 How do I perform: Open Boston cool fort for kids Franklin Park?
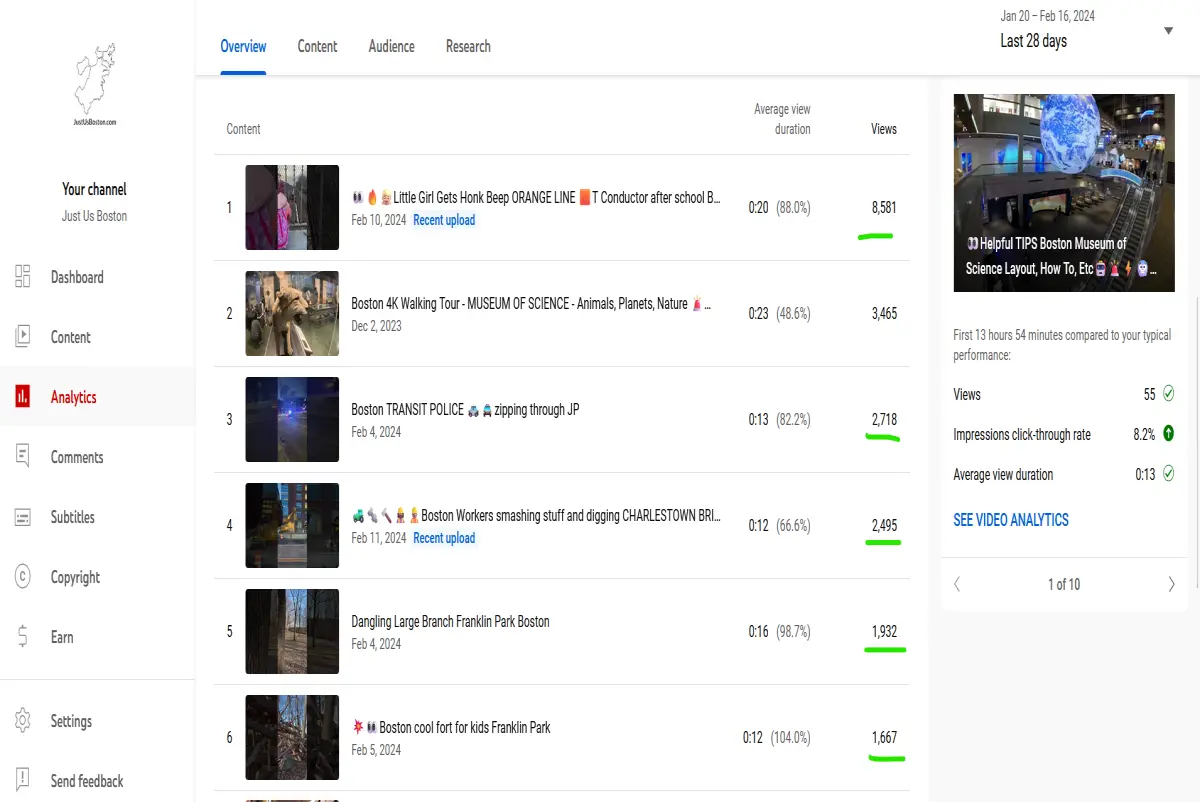click(x=451, y=728)
